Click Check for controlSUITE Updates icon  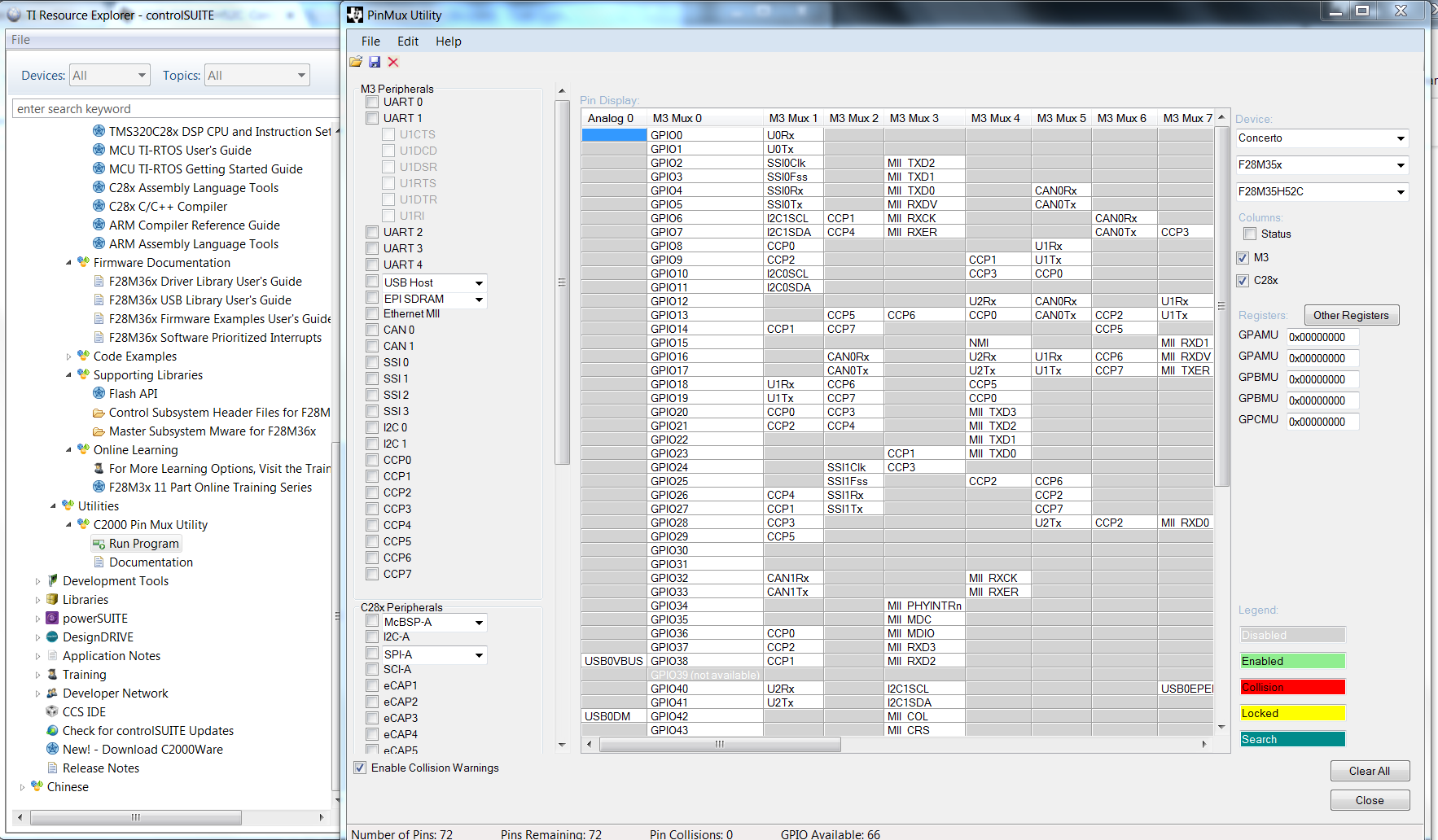(51, 730)
